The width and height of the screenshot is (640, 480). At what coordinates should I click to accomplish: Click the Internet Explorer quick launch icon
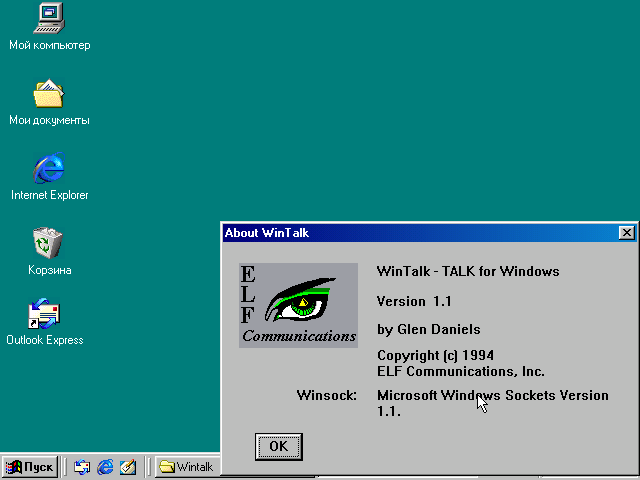coord(105,467)
